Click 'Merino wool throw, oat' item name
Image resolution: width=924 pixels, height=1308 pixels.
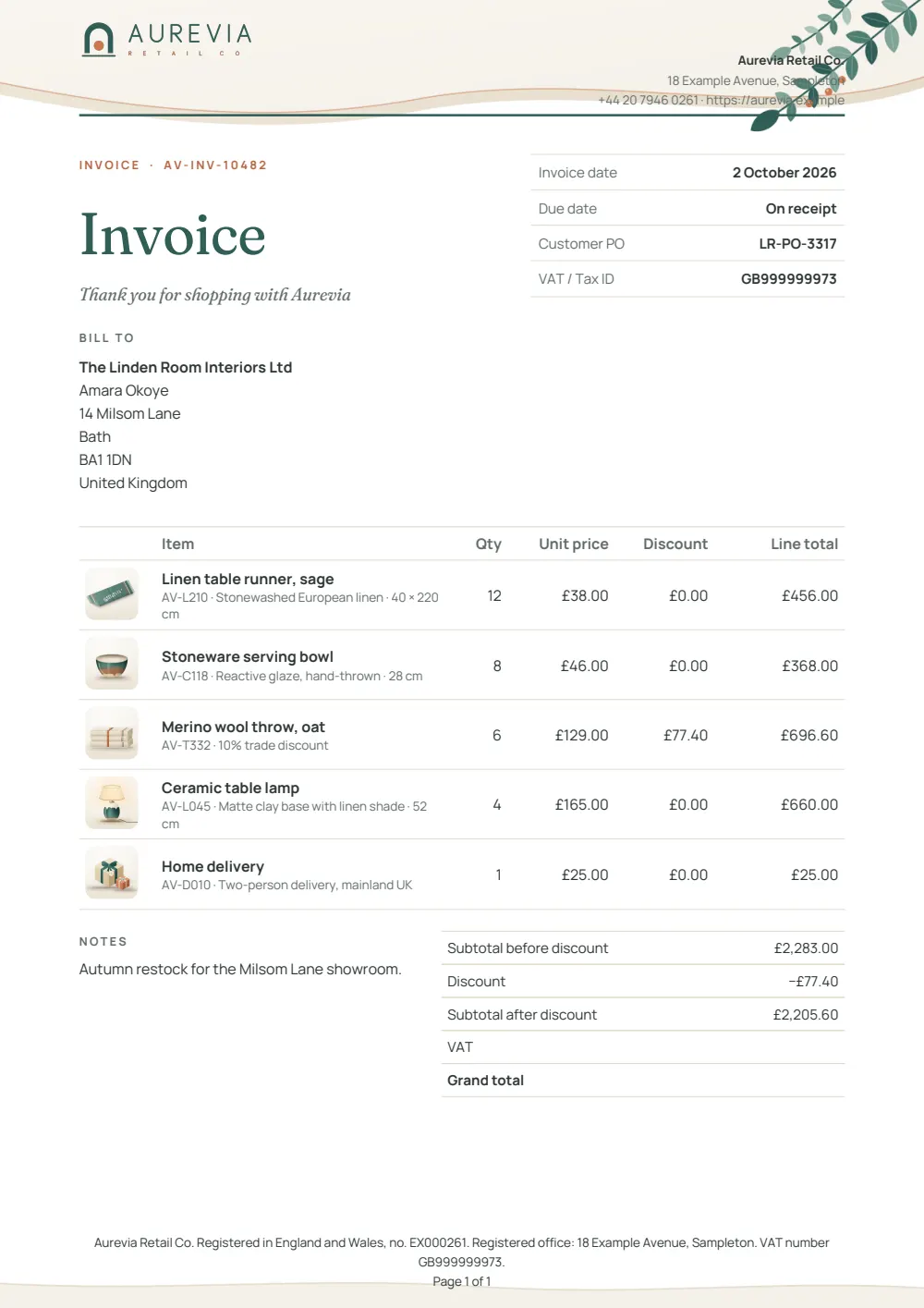point(243,727)
